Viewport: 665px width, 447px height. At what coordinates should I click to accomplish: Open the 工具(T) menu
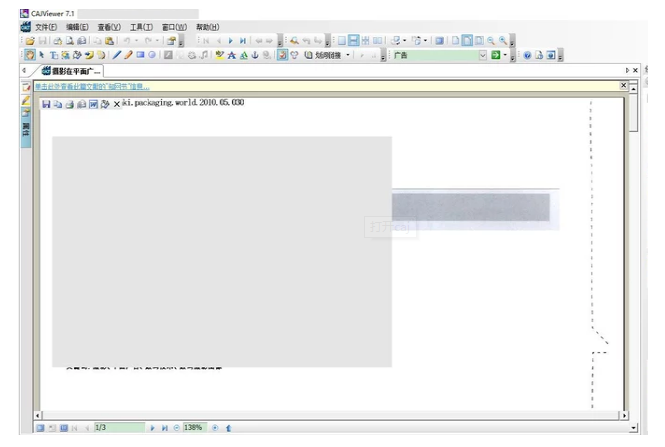click(x=141, y=27)
